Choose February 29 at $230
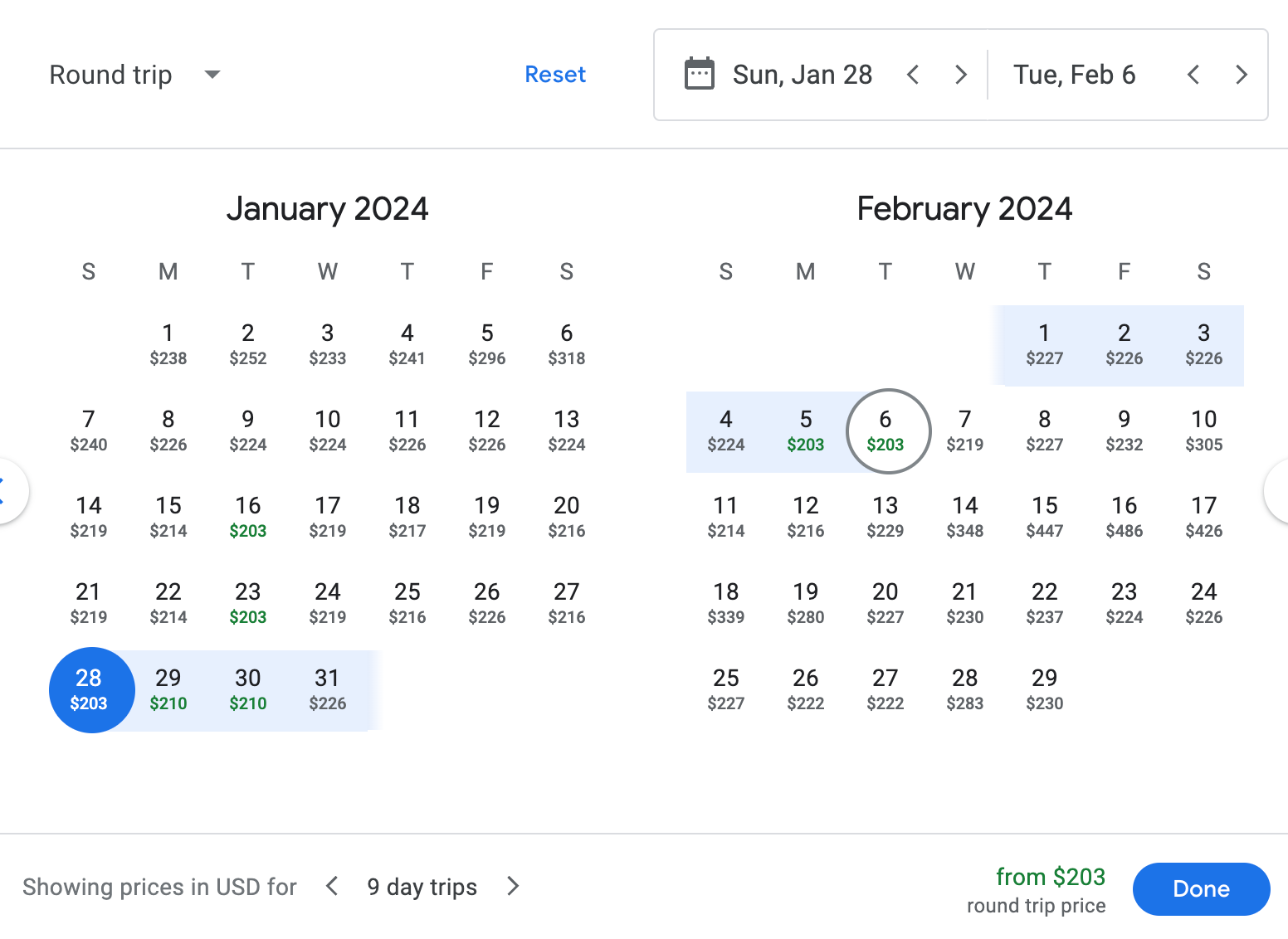Image resolution: width=1288 pixels, height=939 pixels. coord(1045,688)
